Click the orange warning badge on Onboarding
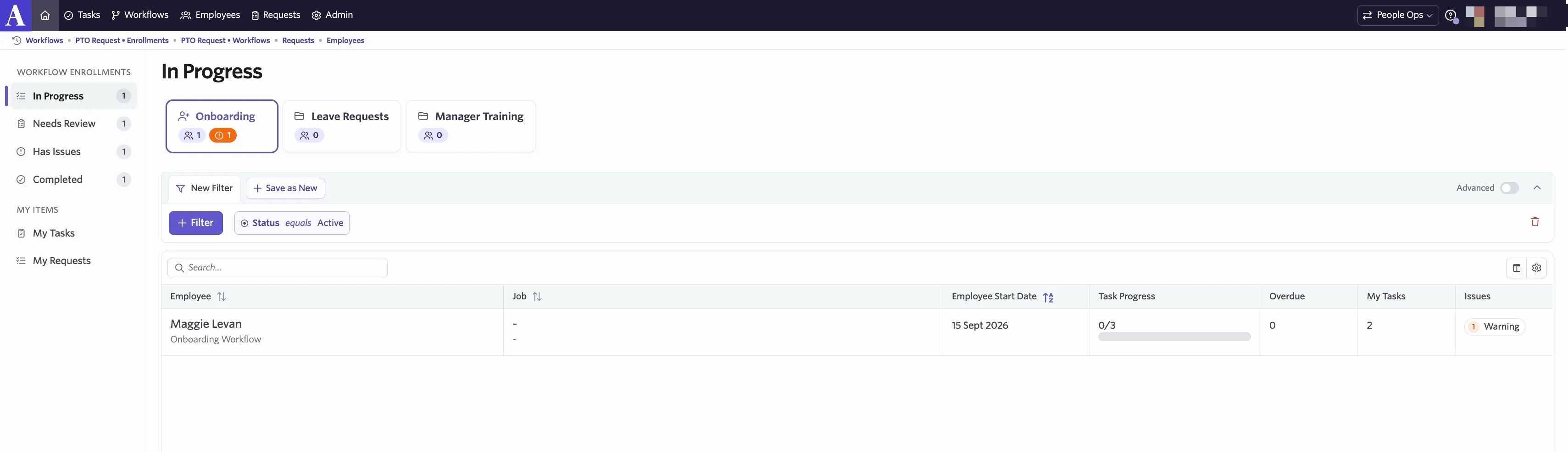Viewport: 1568px width, 452px height. (223, 136)
